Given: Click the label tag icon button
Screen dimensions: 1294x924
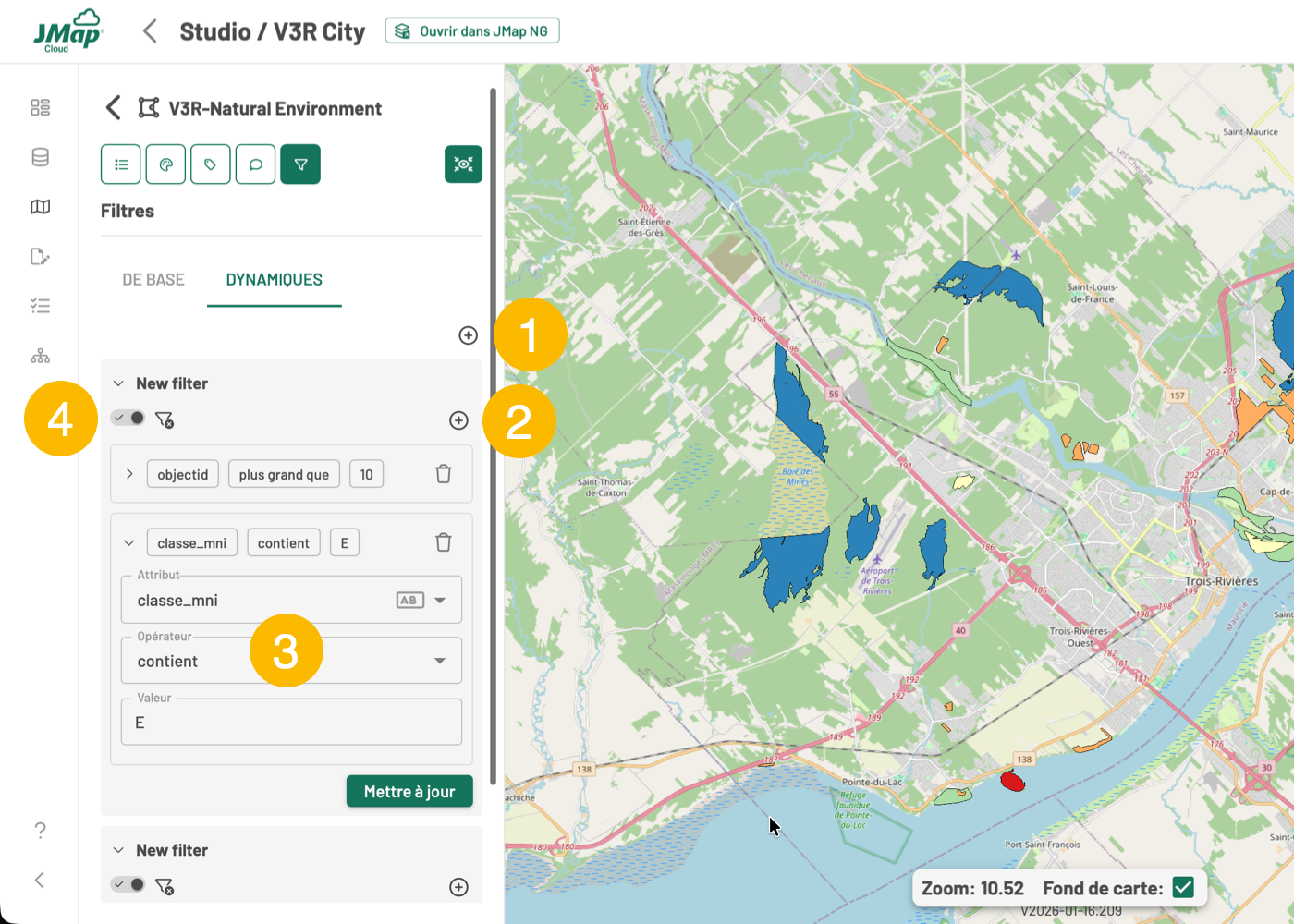Looking at the screenshot, I should [211, 164].
